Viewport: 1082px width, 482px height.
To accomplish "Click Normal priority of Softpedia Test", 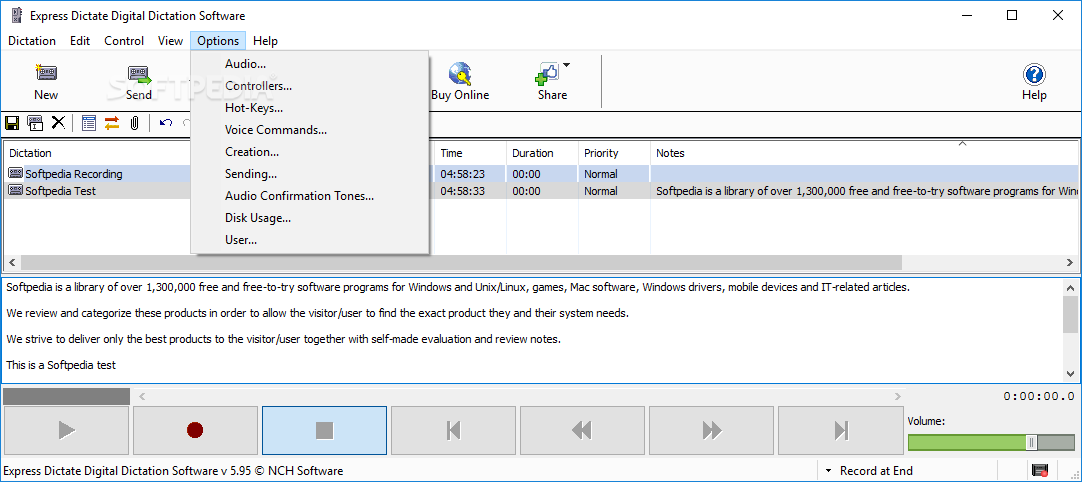I will [x=600, y=191].
